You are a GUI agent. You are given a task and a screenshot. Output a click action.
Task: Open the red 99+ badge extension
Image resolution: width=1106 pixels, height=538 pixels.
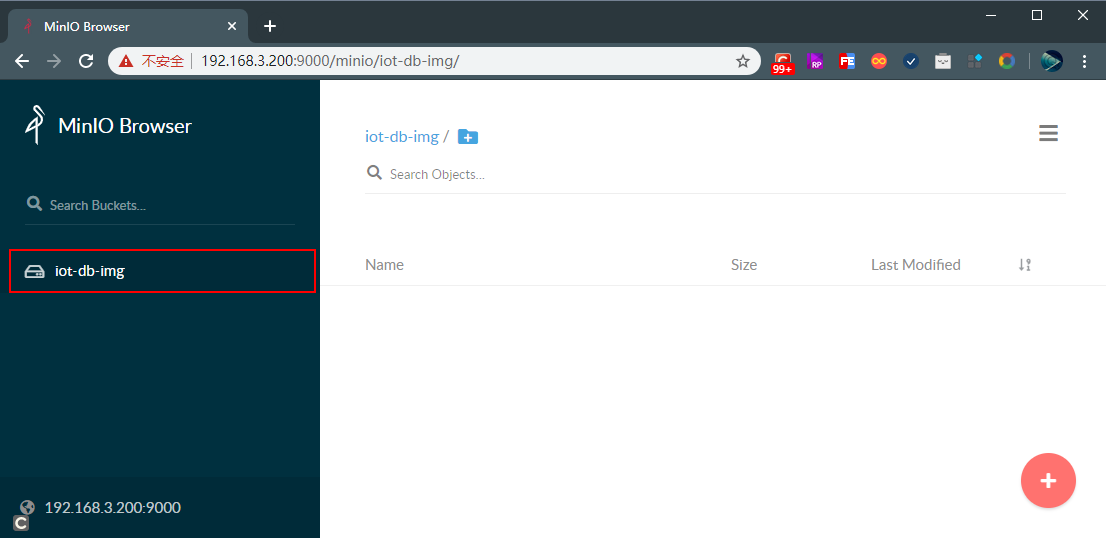[x=782, y=63]
